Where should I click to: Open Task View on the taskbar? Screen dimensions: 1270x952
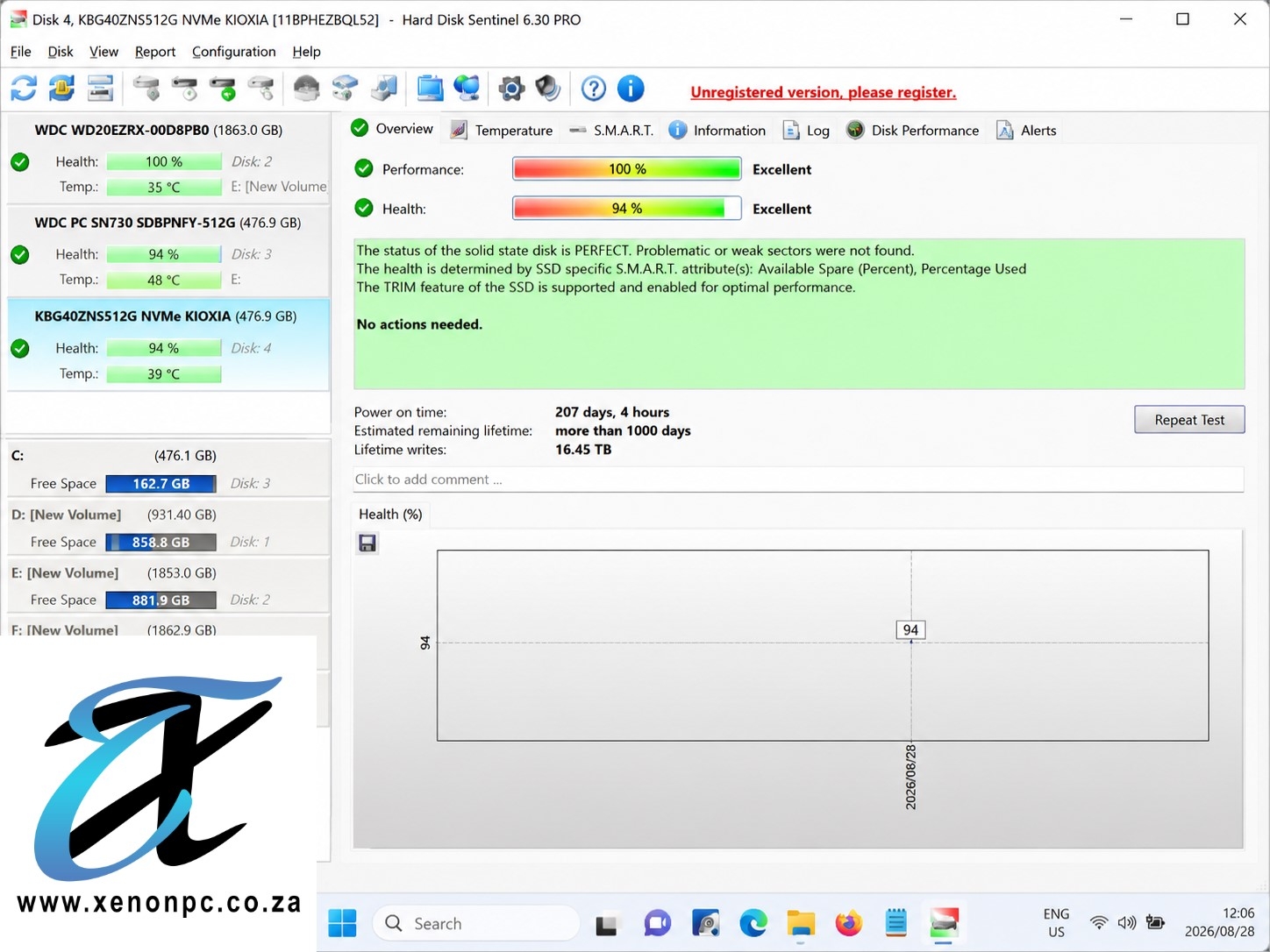tap(606, 924)
